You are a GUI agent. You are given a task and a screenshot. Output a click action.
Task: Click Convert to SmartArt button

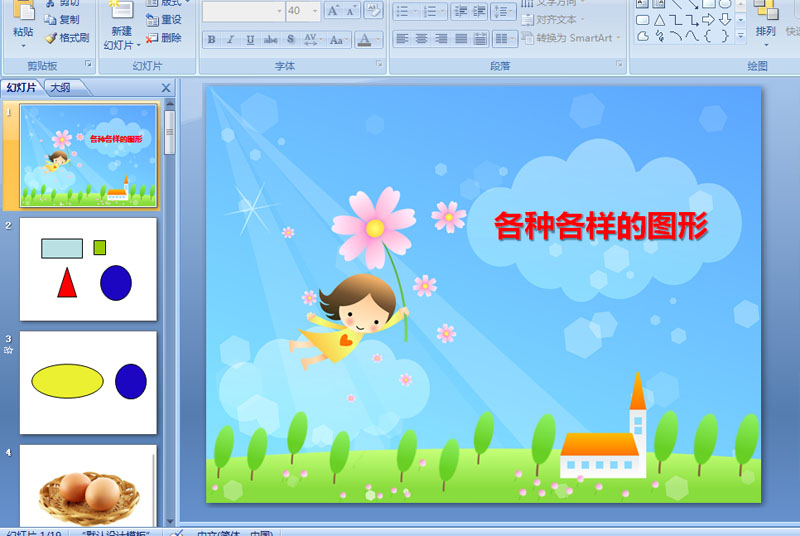click(x=571, y=38)
